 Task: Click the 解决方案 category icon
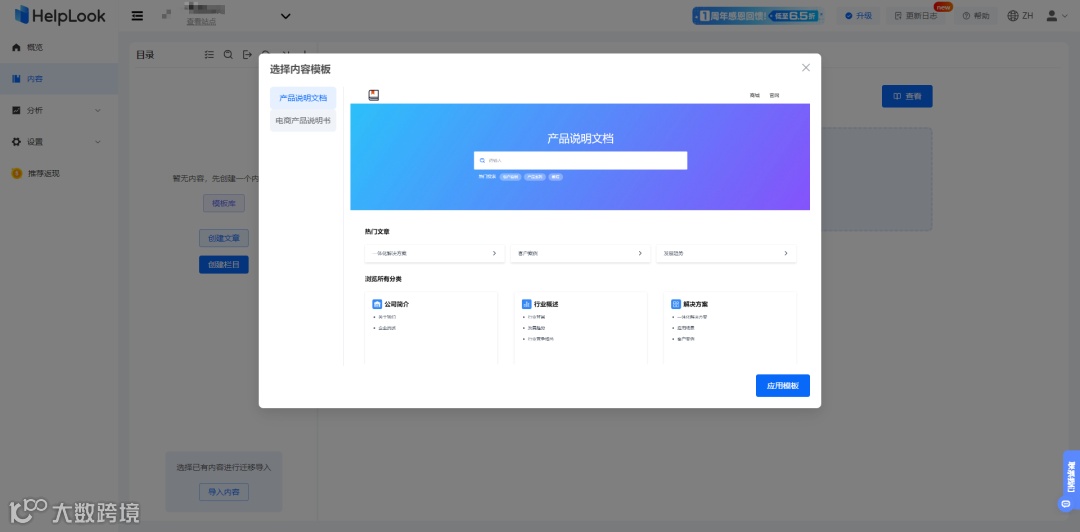676,304
